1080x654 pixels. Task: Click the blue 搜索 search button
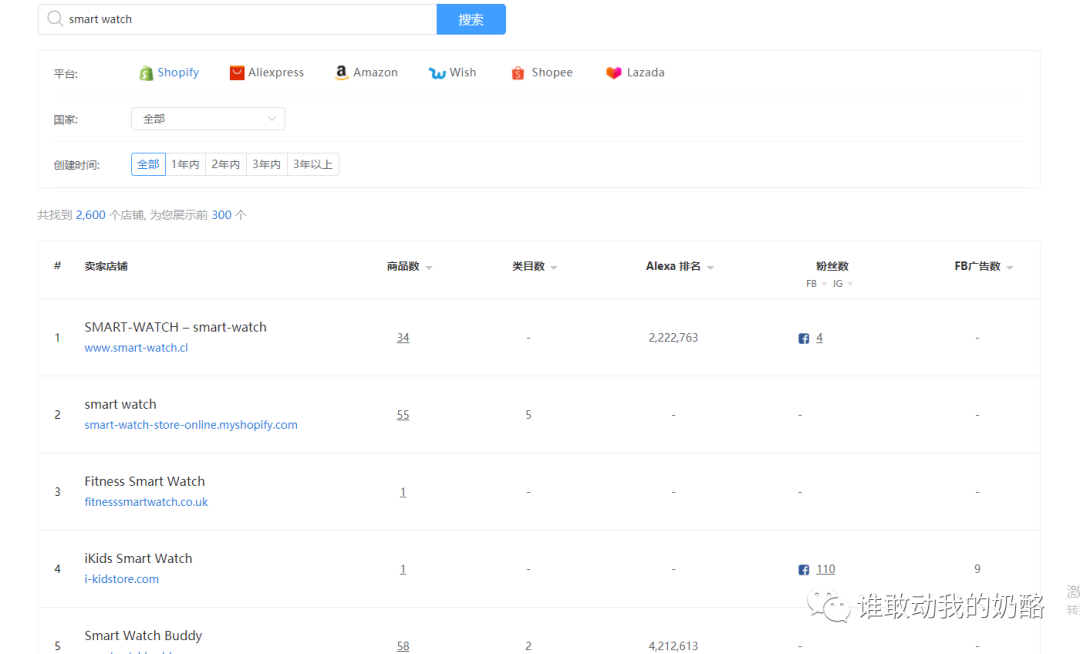pos(471,19)
